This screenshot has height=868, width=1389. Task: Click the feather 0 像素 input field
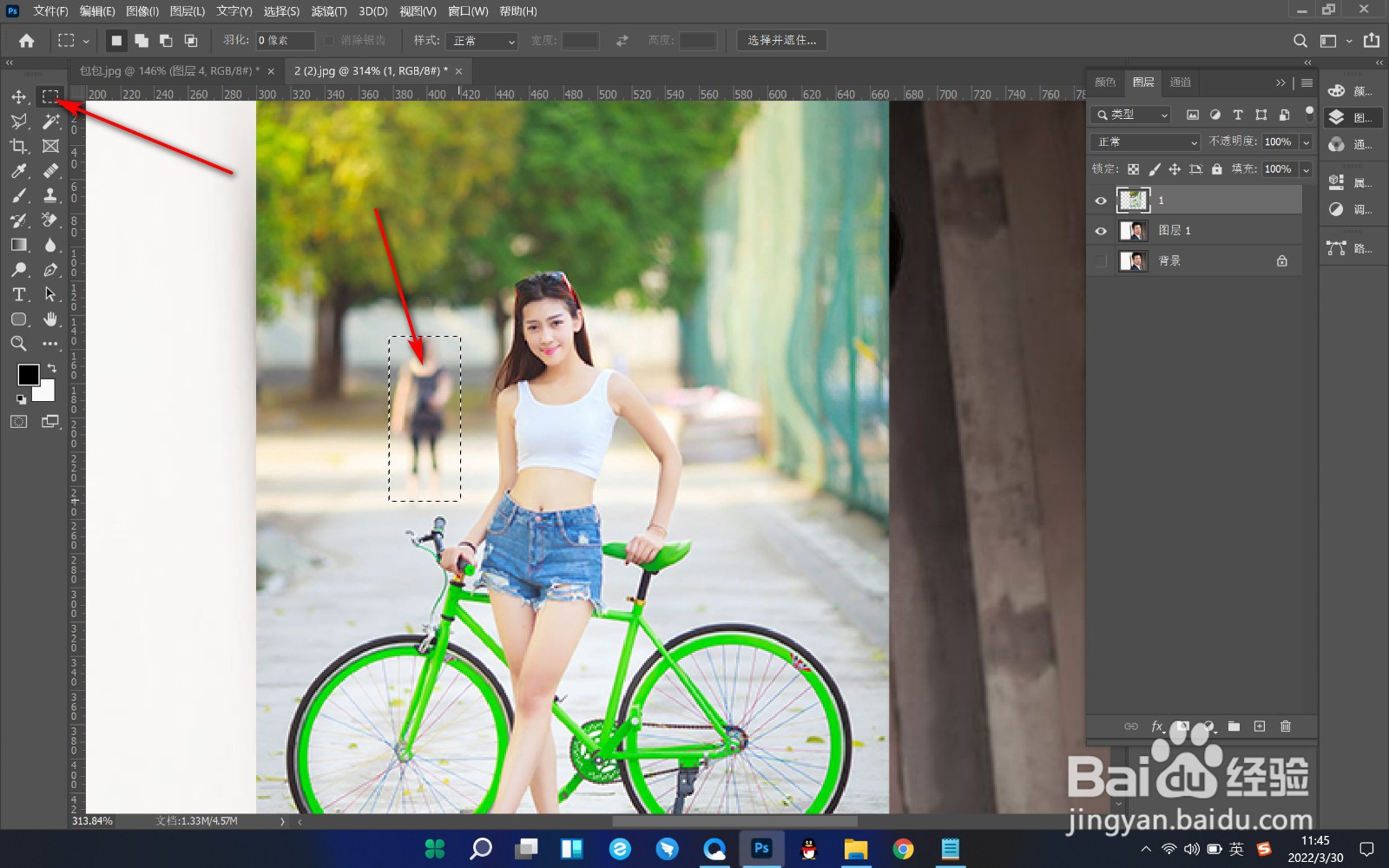pos(286,41)
